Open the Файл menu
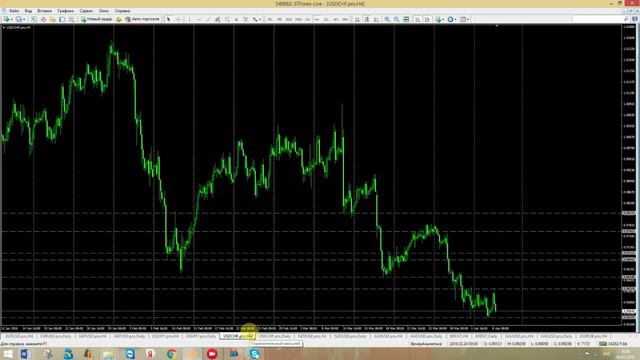This screenshot has width=640, height=360. (14, 11)
